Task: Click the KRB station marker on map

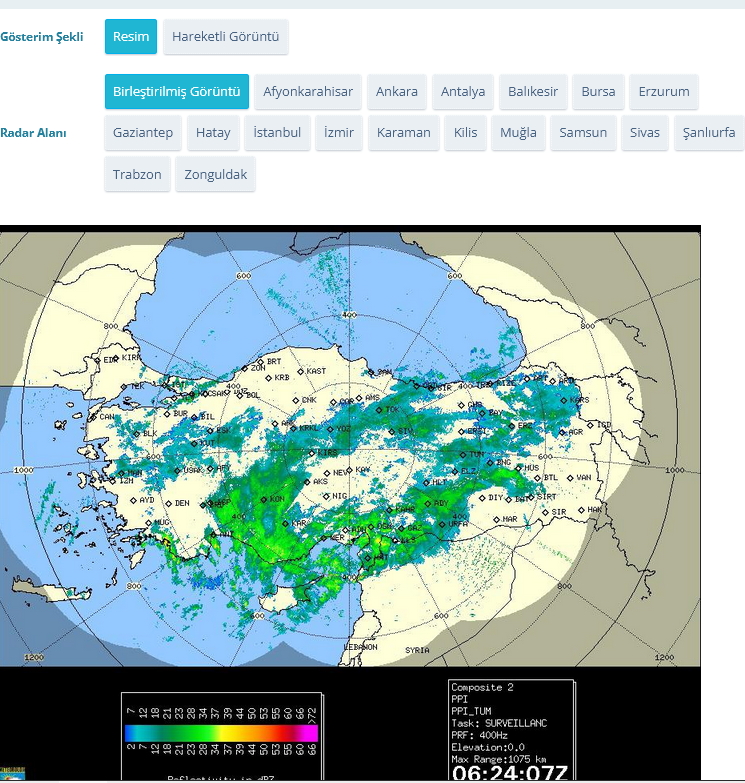Action: pos(269,378)
